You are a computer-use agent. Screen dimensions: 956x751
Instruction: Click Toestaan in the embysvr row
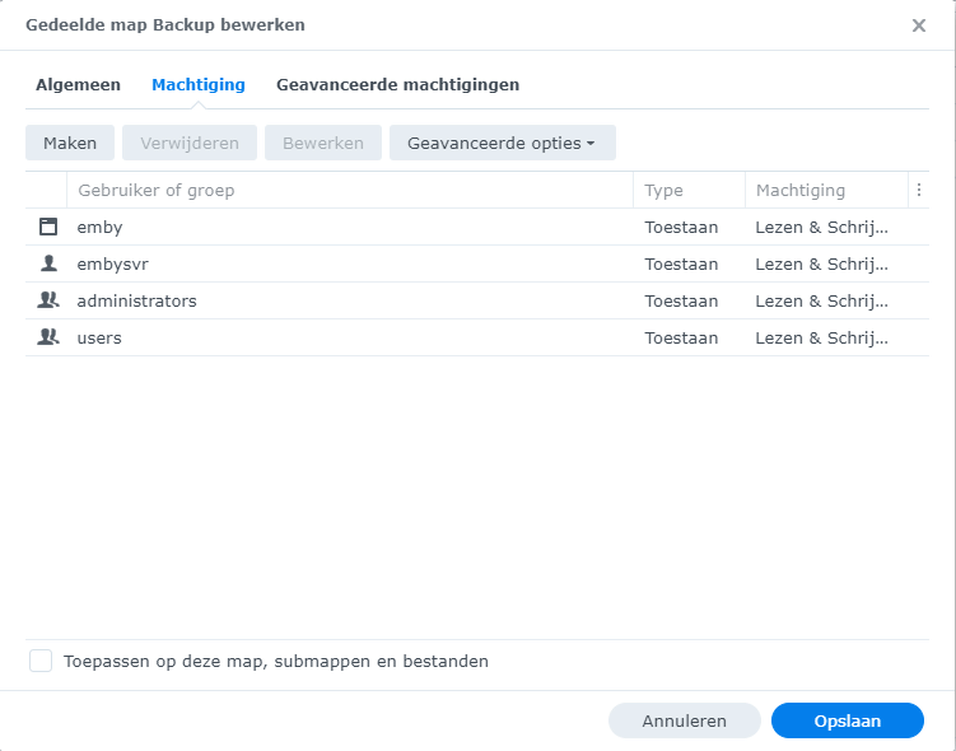[681, 263]
